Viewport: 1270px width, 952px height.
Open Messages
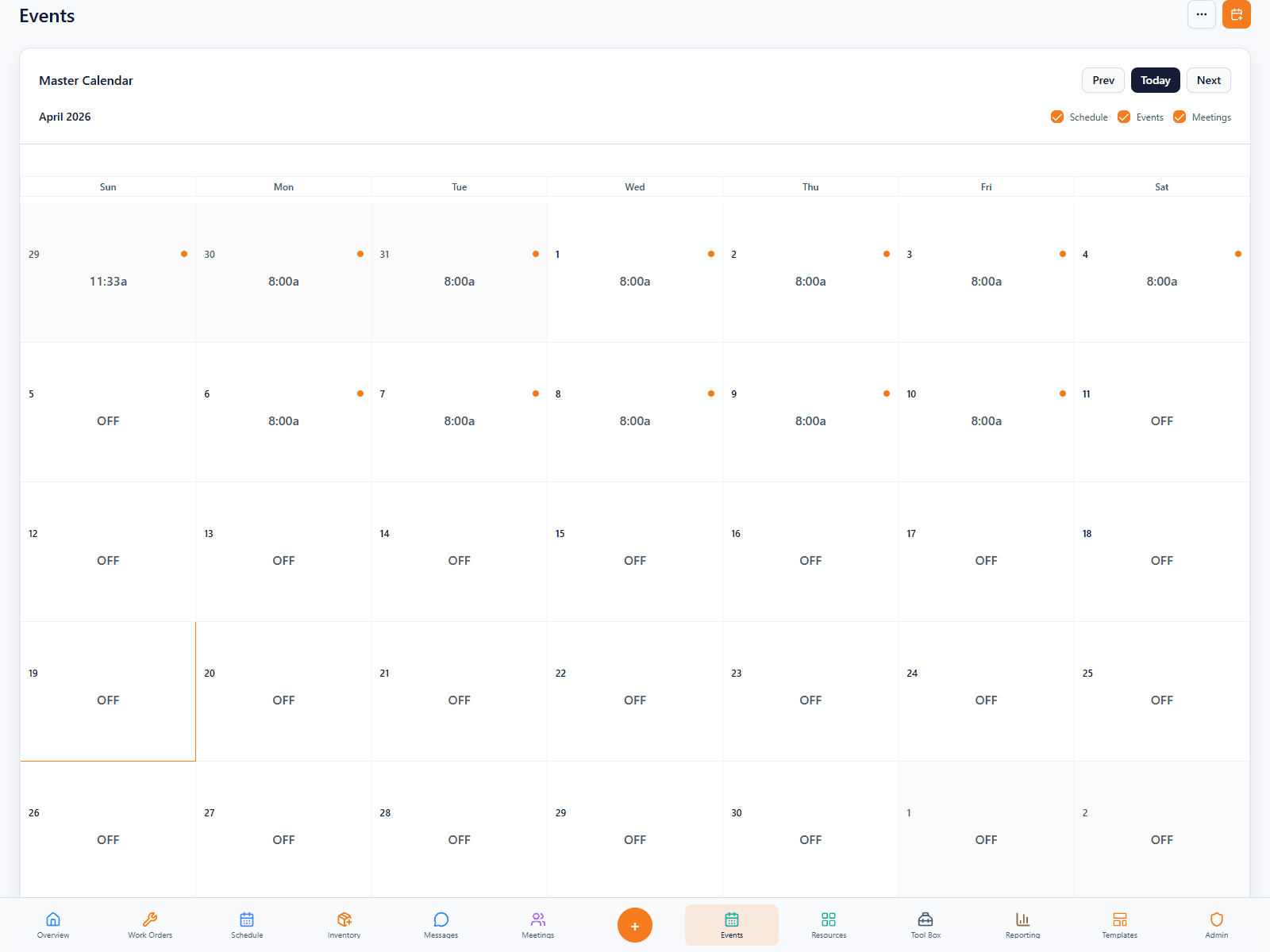point(441,925)
